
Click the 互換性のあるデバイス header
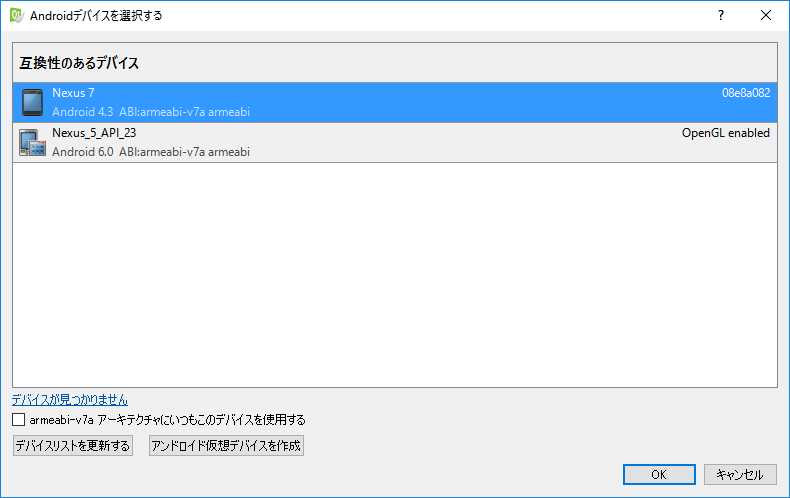[79, 63]
